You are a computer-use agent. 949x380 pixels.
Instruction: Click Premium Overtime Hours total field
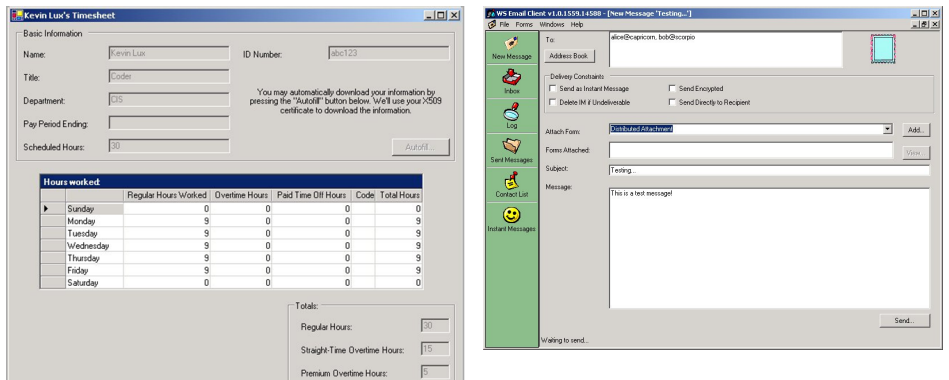click(435, 372)
